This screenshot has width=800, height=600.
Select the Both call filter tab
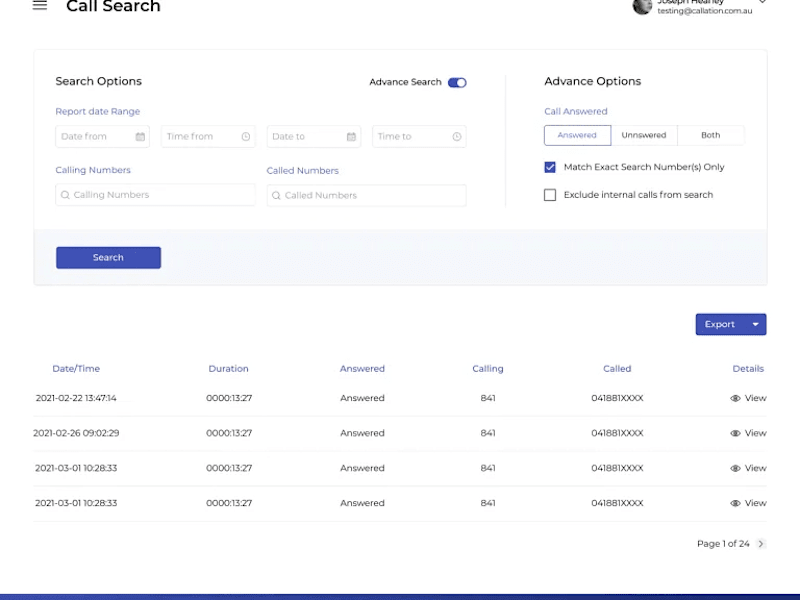(711, 135)
